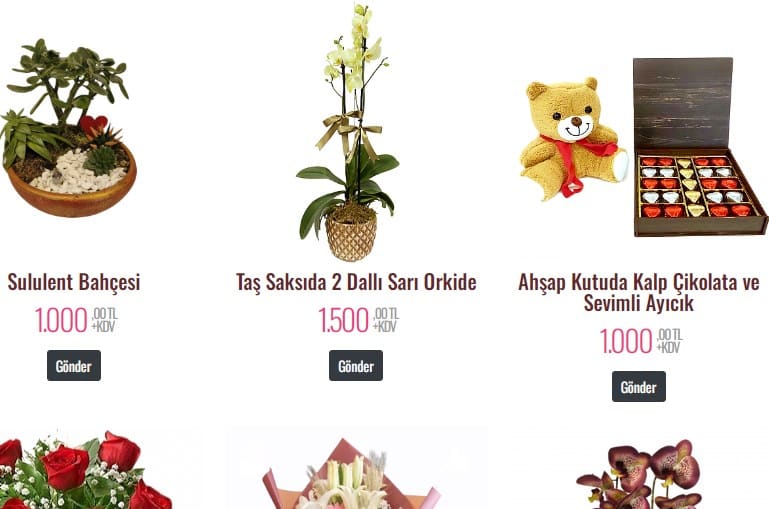Open the Sululent Bahçesi product image
This screenshot has width=769, height=509.
click(x=69, y=128)
